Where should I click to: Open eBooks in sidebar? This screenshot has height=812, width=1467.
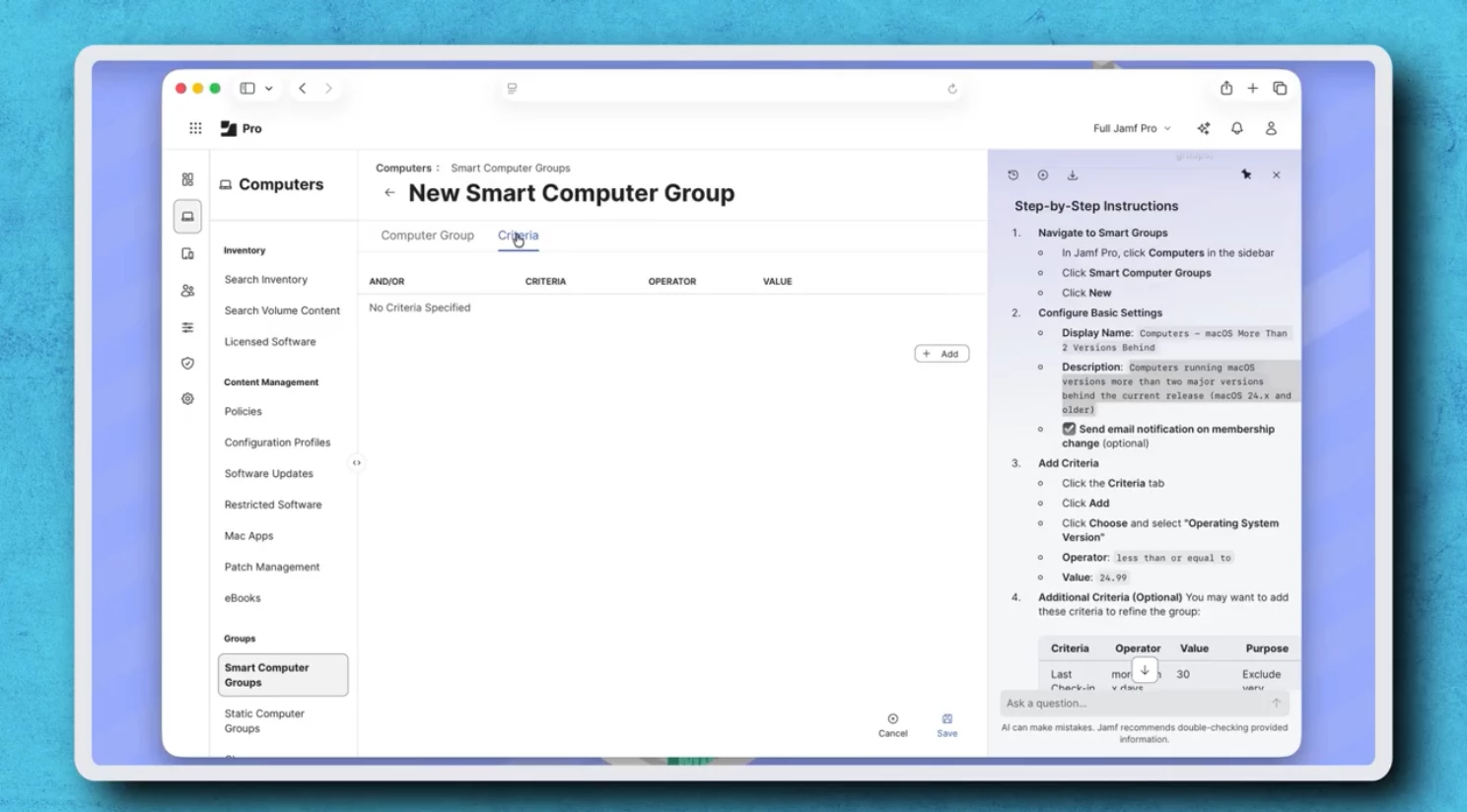tap(243, 598)
